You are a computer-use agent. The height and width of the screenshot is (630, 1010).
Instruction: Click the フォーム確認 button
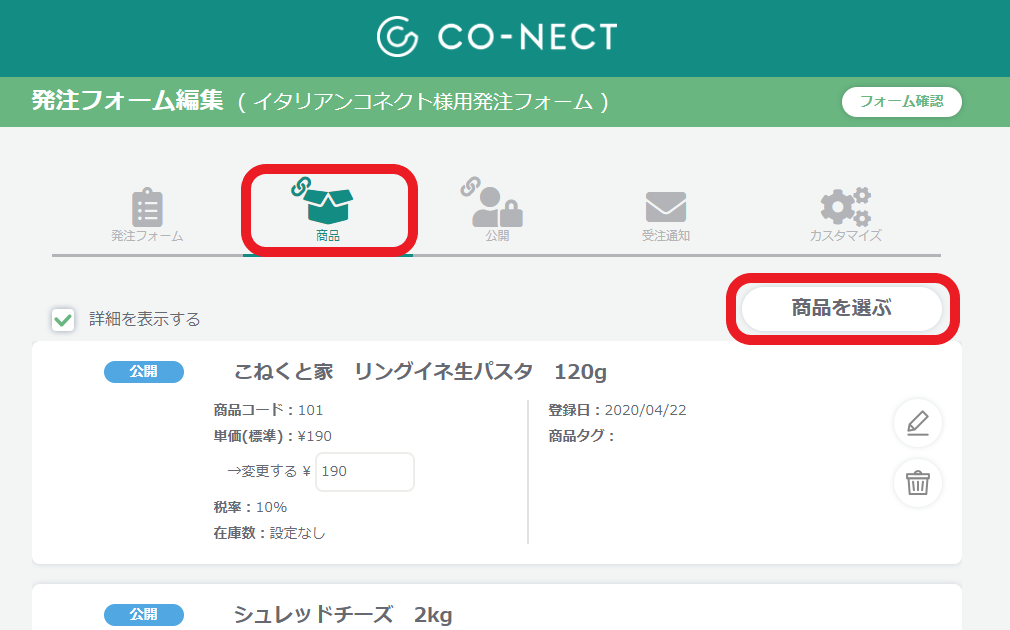(901, 102)
